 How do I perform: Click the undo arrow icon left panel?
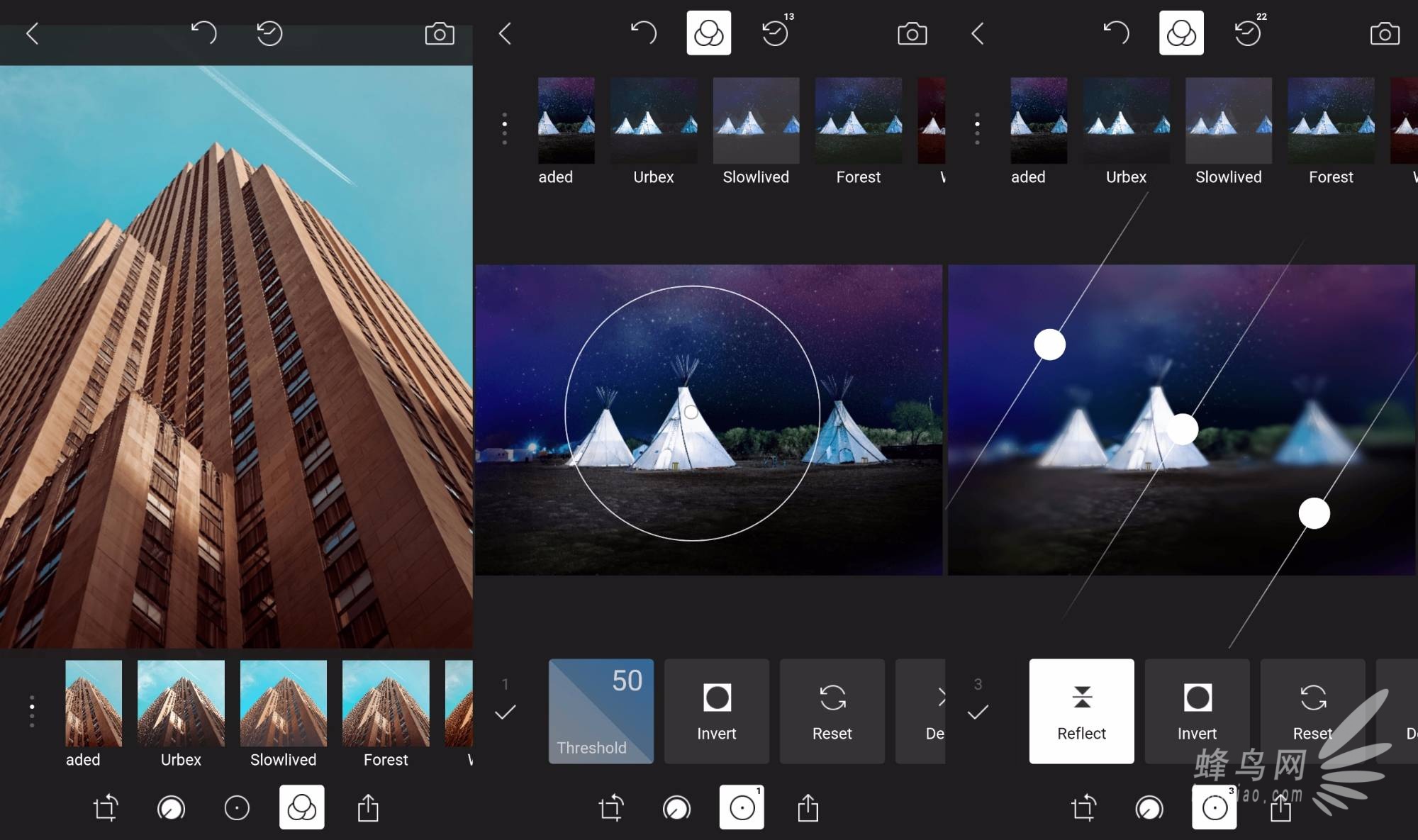[199, 33]
